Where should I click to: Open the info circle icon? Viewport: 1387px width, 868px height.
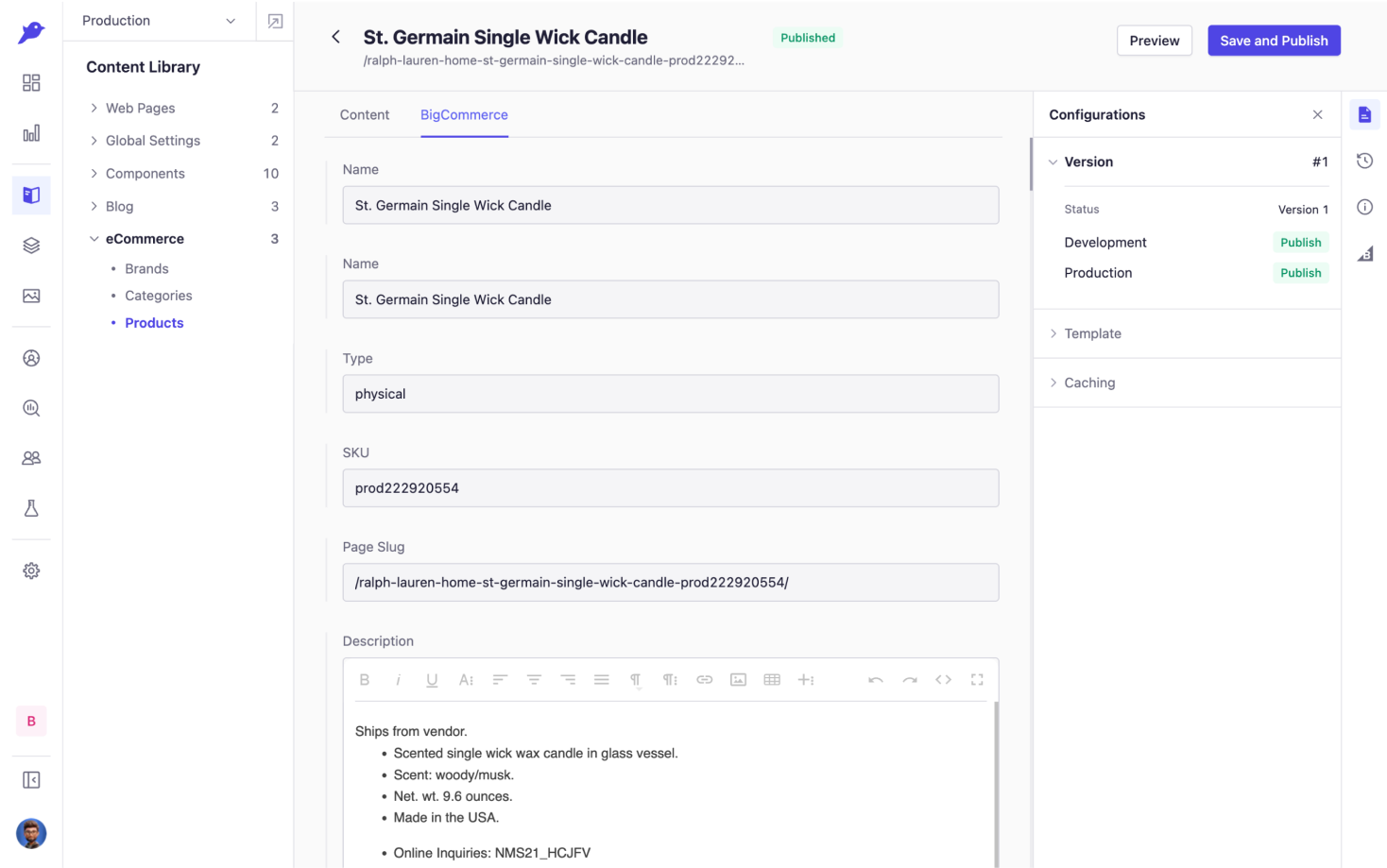tap(1364, 207)
